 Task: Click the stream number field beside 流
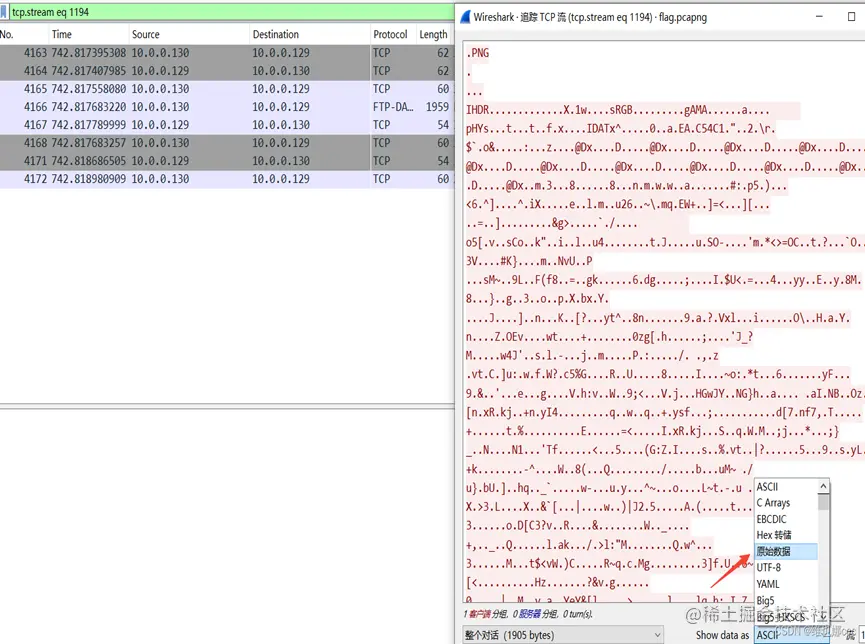pyautogui.click(x=862, y=635)
